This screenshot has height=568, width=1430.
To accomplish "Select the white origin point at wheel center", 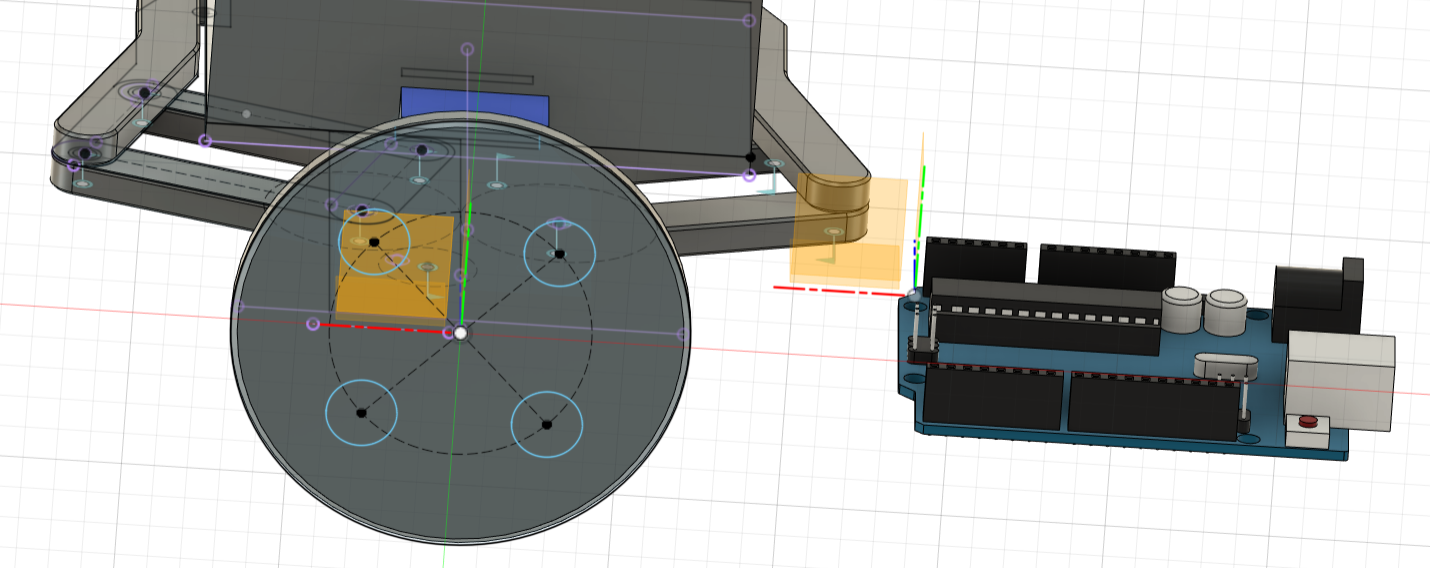I will pos(460,333).
